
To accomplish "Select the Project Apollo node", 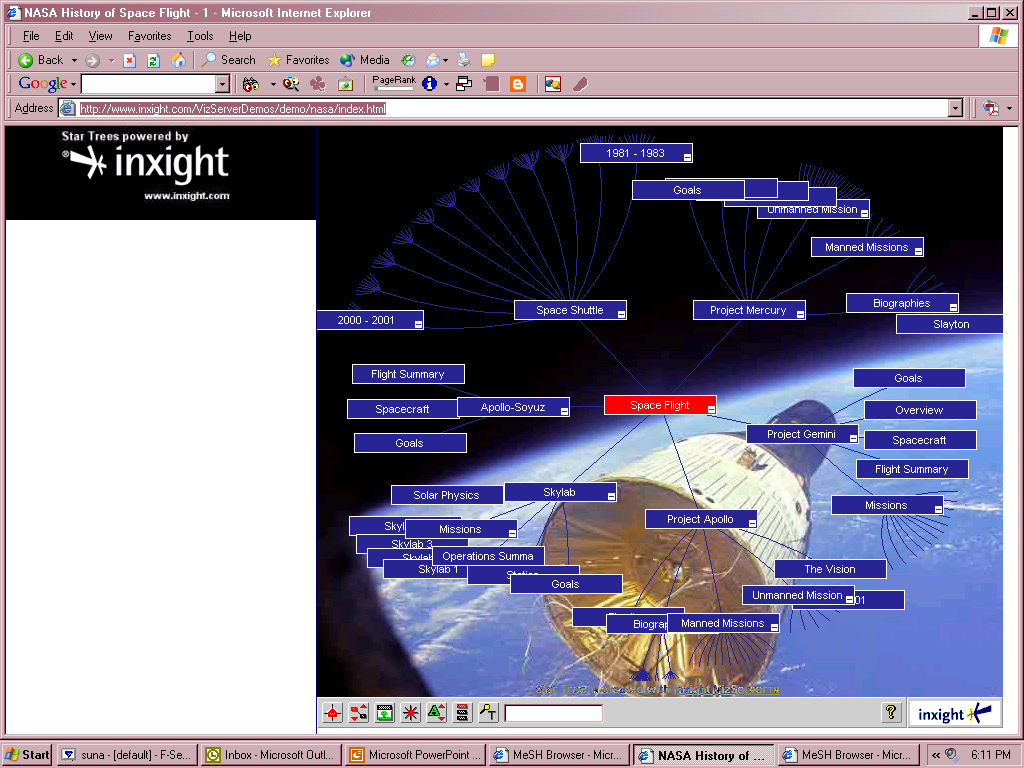I will pyautogui.click(x=698, y=519).
